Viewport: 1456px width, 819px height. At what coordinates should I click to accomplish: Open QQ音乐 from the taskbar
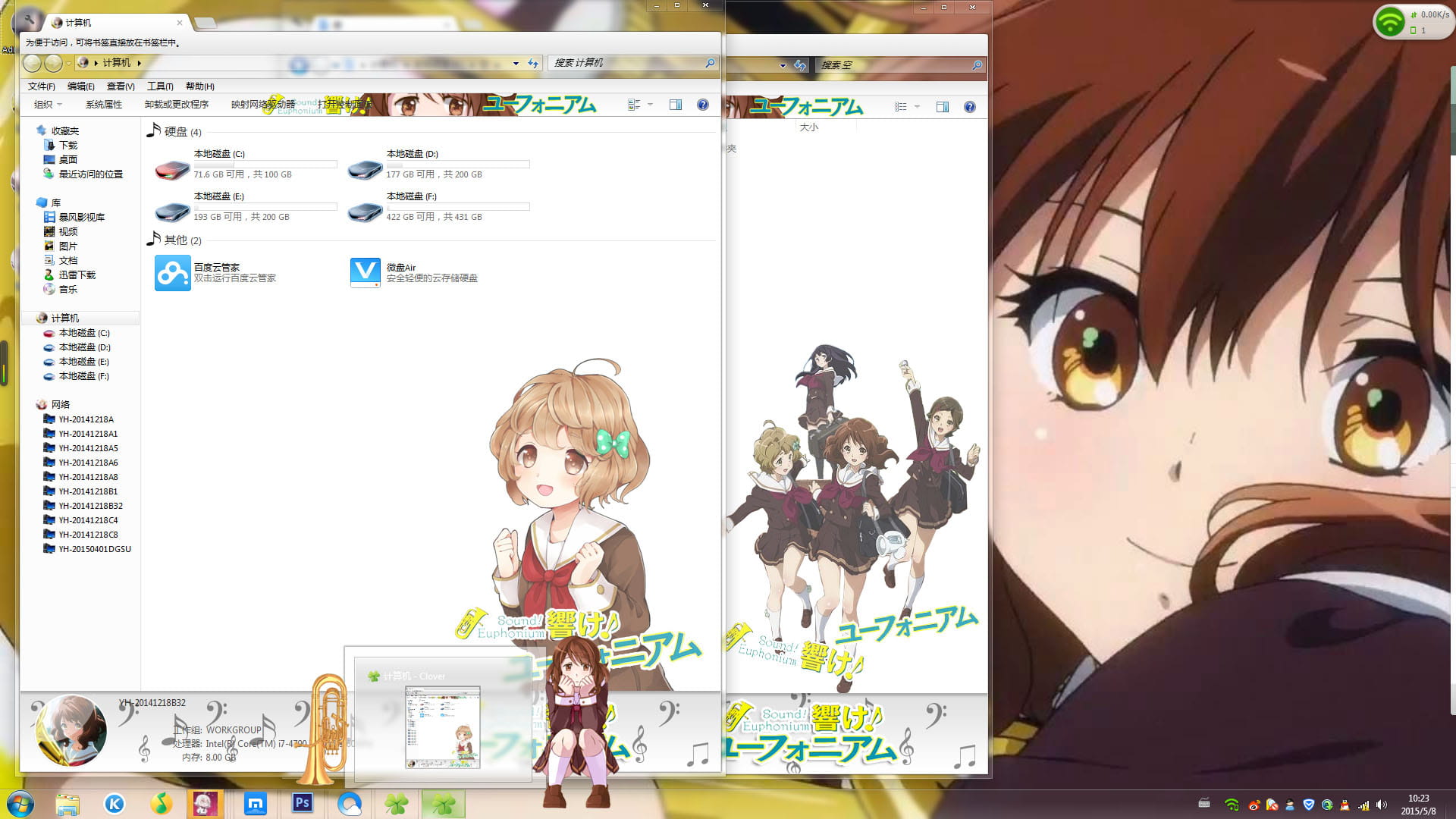pyautogui.click(x=161, y=805)
